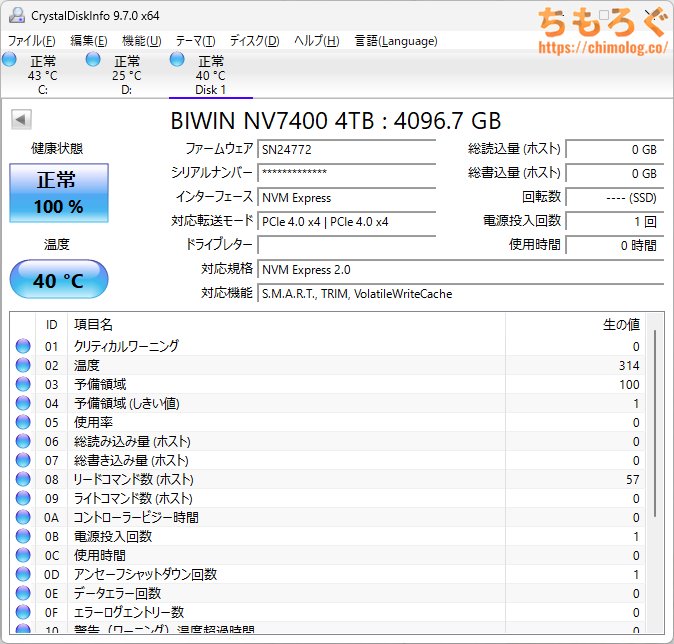Click the disk title BIWIN NV7400 4TB
The width and height of the screenshot is (674, 644).
click(x=336, y=121)
